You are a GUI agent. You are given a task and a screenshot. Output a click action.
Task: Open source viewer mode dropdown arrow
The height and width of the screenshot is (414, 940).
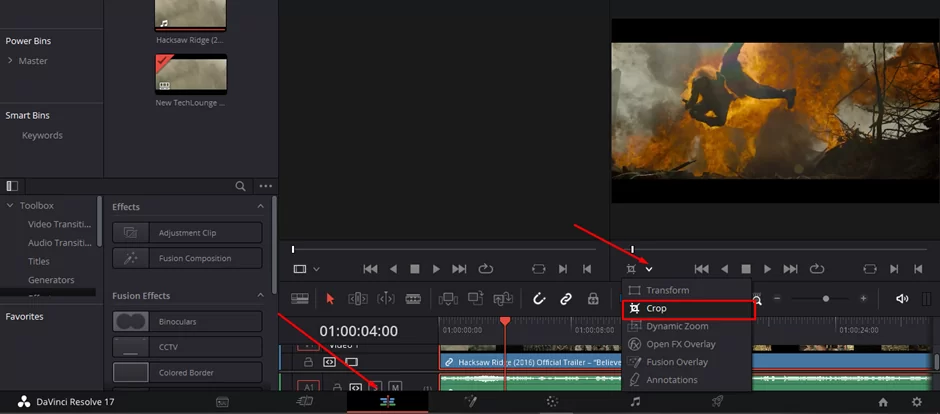coord(317,270)
